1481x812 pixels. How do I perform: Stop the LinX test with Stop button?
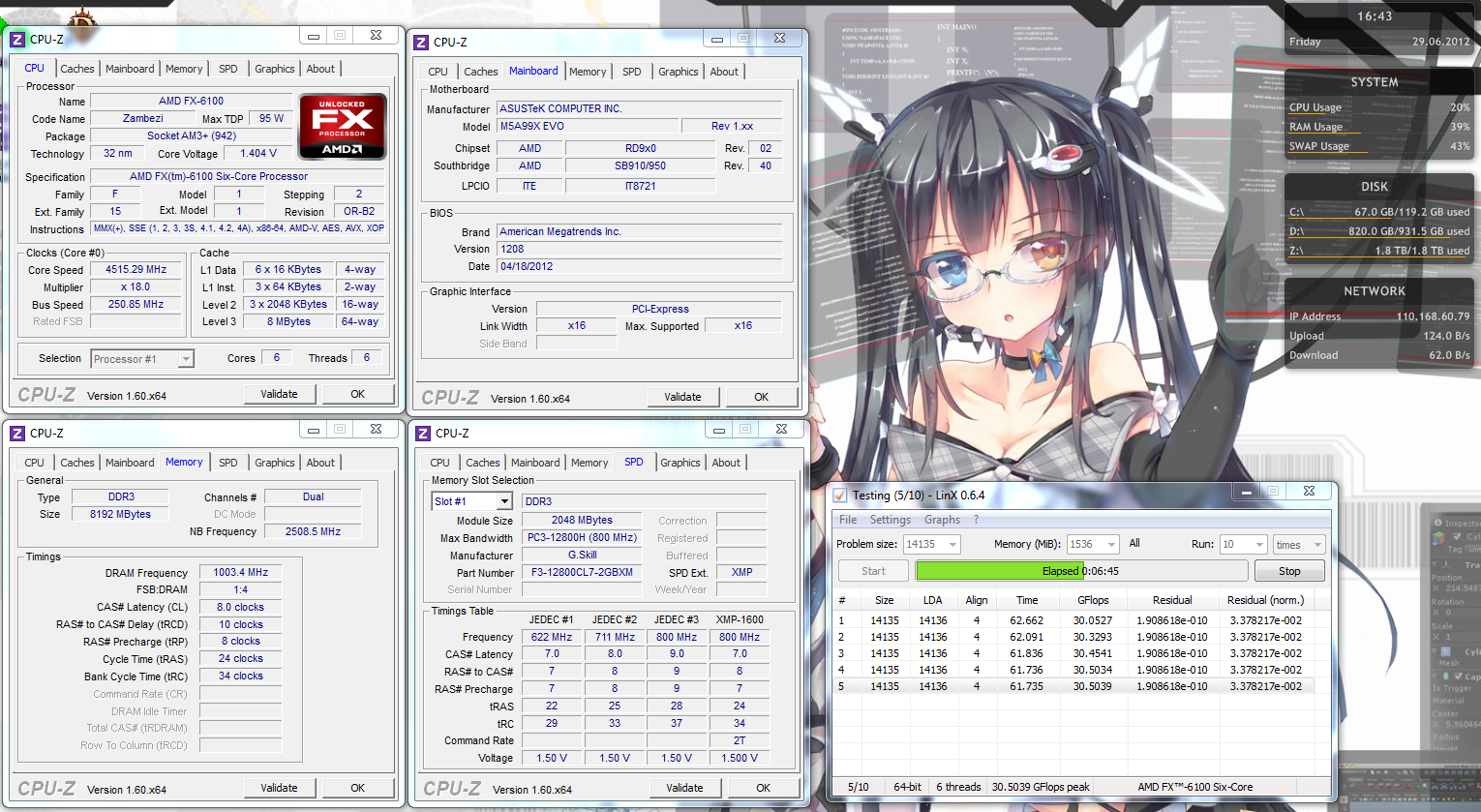(x=1289, y=571)
